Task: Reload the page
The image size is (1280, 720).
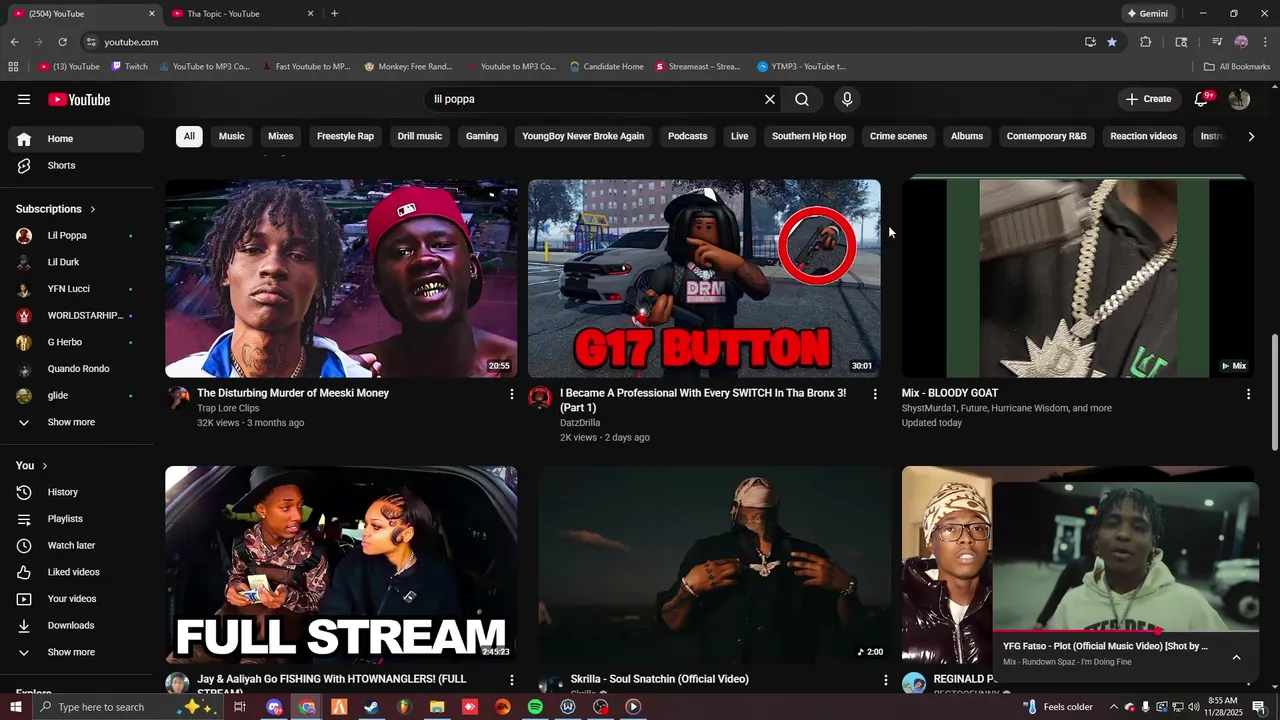Action: [62, 42]
